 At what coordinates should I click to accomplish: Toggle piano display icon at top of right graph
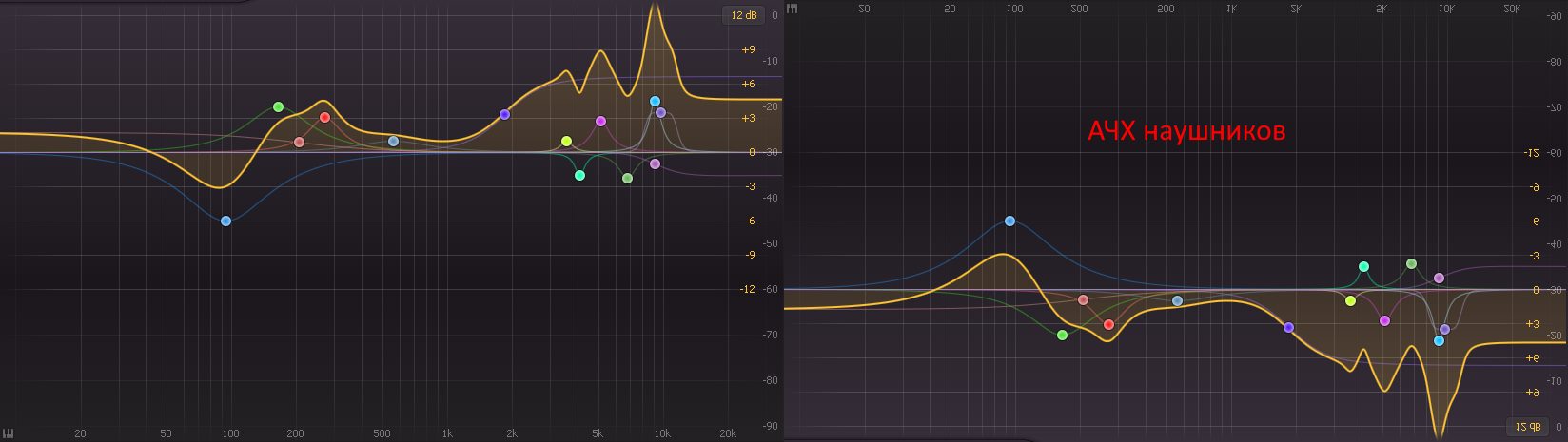(793, 9)
